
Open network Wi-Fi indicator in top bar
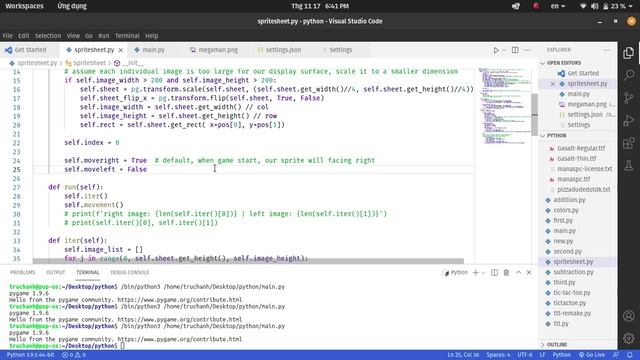pyautogui.click(x=583, y=6)
